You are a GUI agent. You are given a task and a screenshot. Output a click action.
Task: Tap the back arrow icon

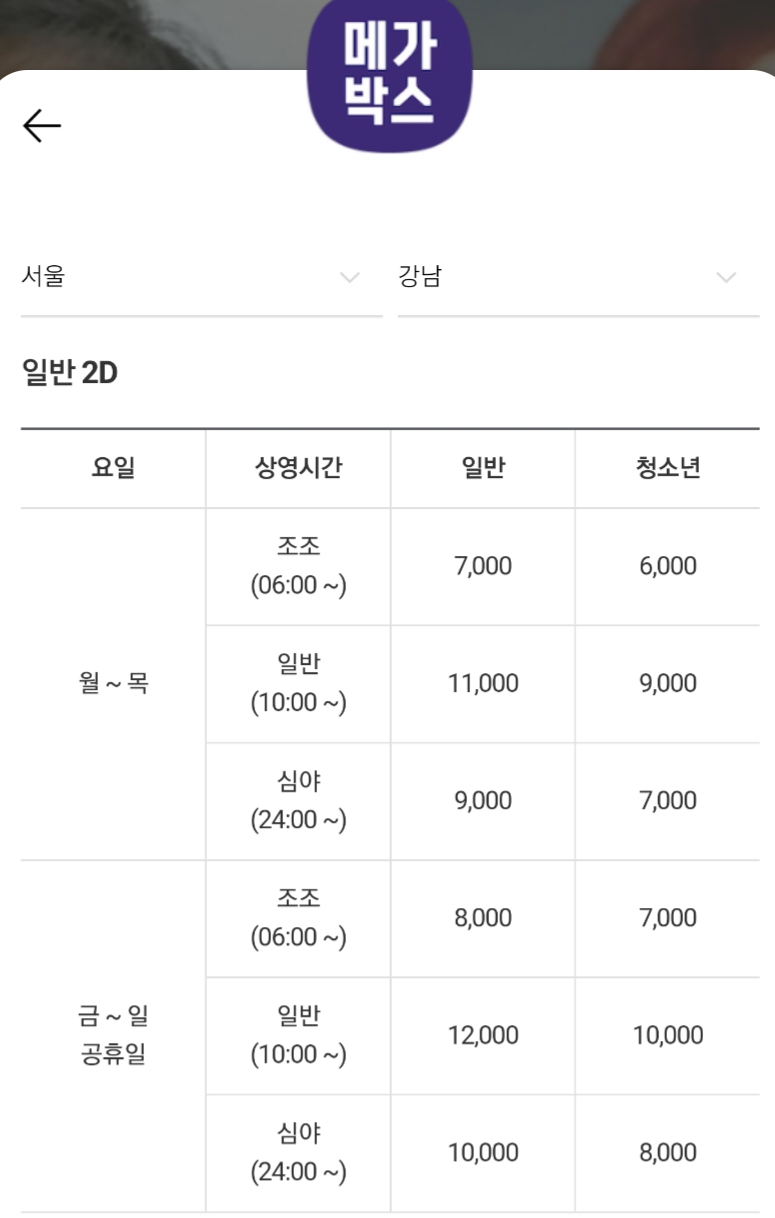(x=42, y=126)
